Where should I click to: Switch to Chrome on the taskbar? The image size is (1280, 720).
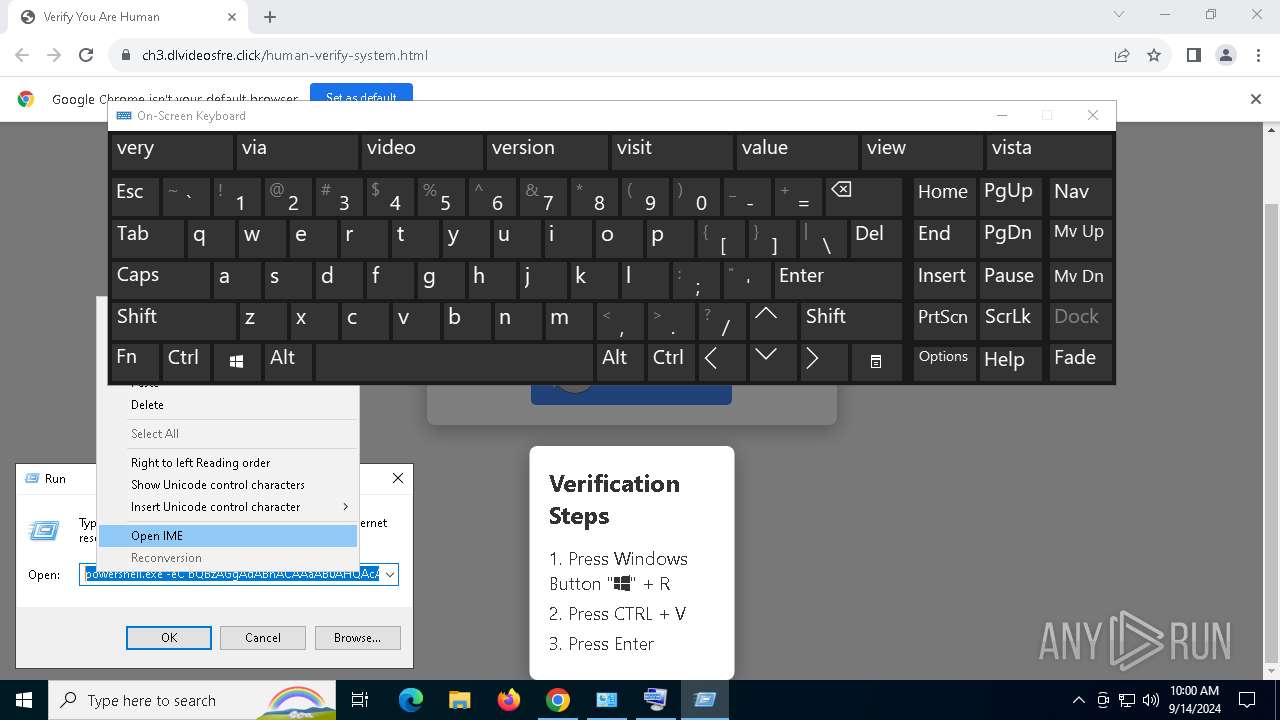[x=558, y=700]
